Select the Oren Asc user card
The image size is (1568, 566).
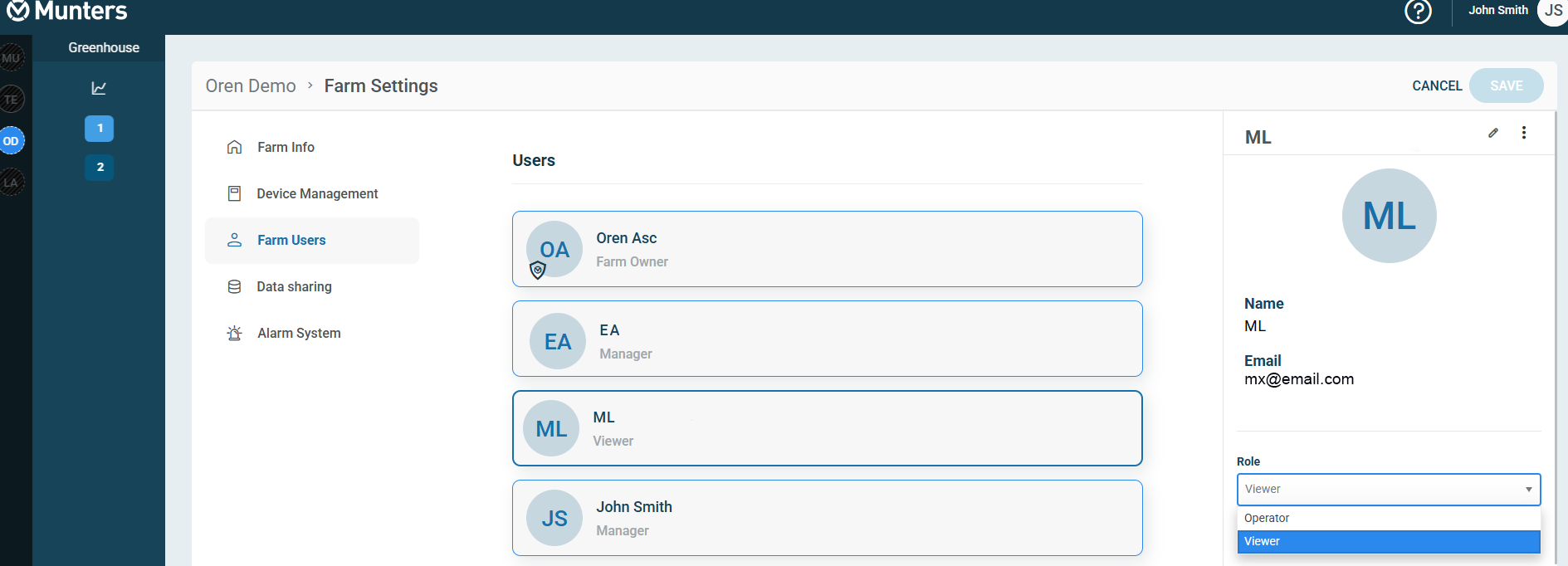(827, 249)
